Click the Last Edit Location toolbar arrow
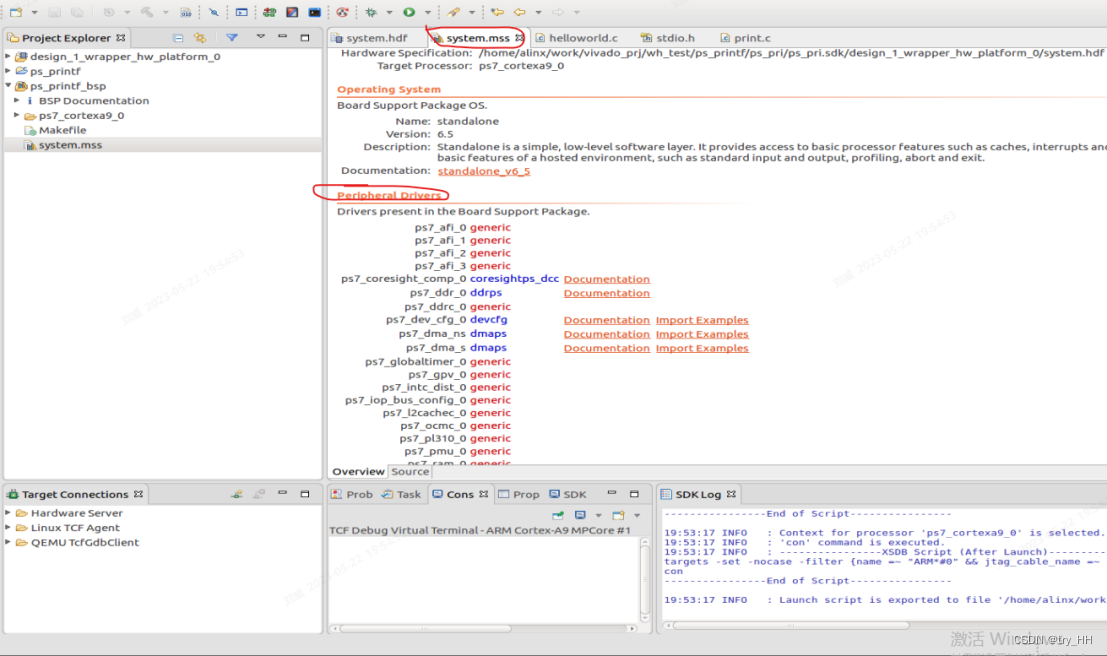This screenshot has width=1107, height=656. (x=497, y=12)
